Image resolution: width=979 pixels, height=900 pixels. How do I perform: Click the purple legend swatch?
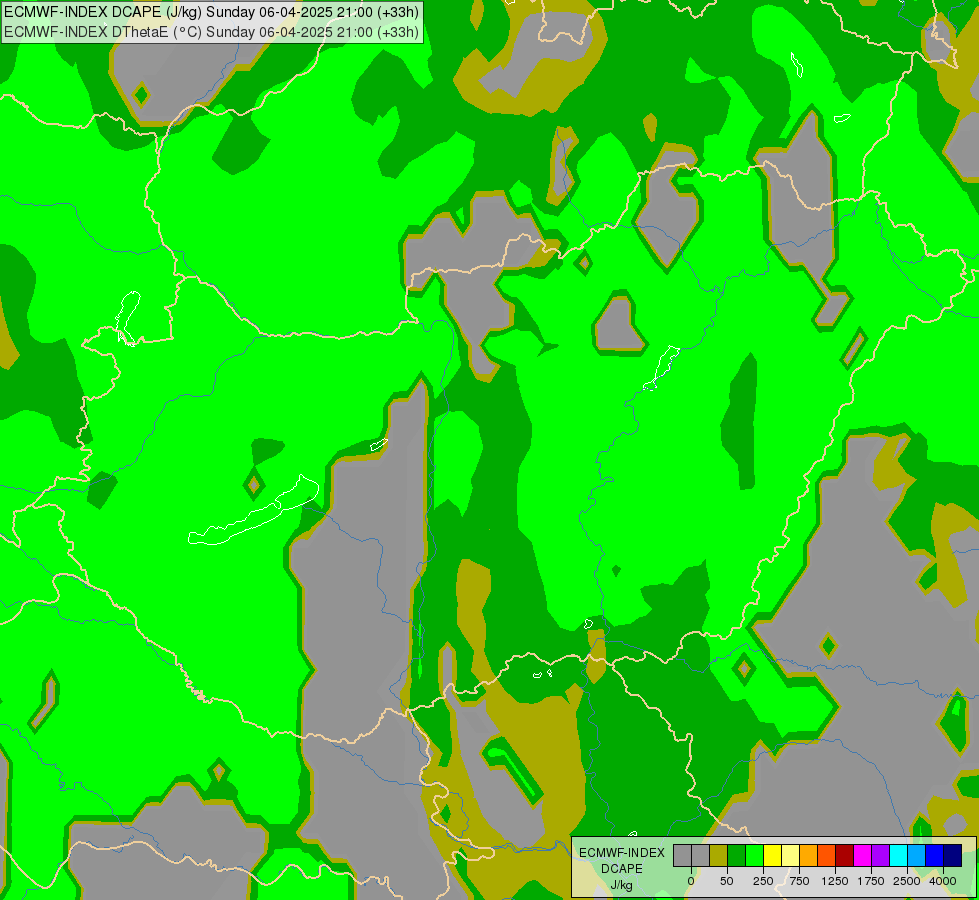pyautogui.click(x=880, y=855)
